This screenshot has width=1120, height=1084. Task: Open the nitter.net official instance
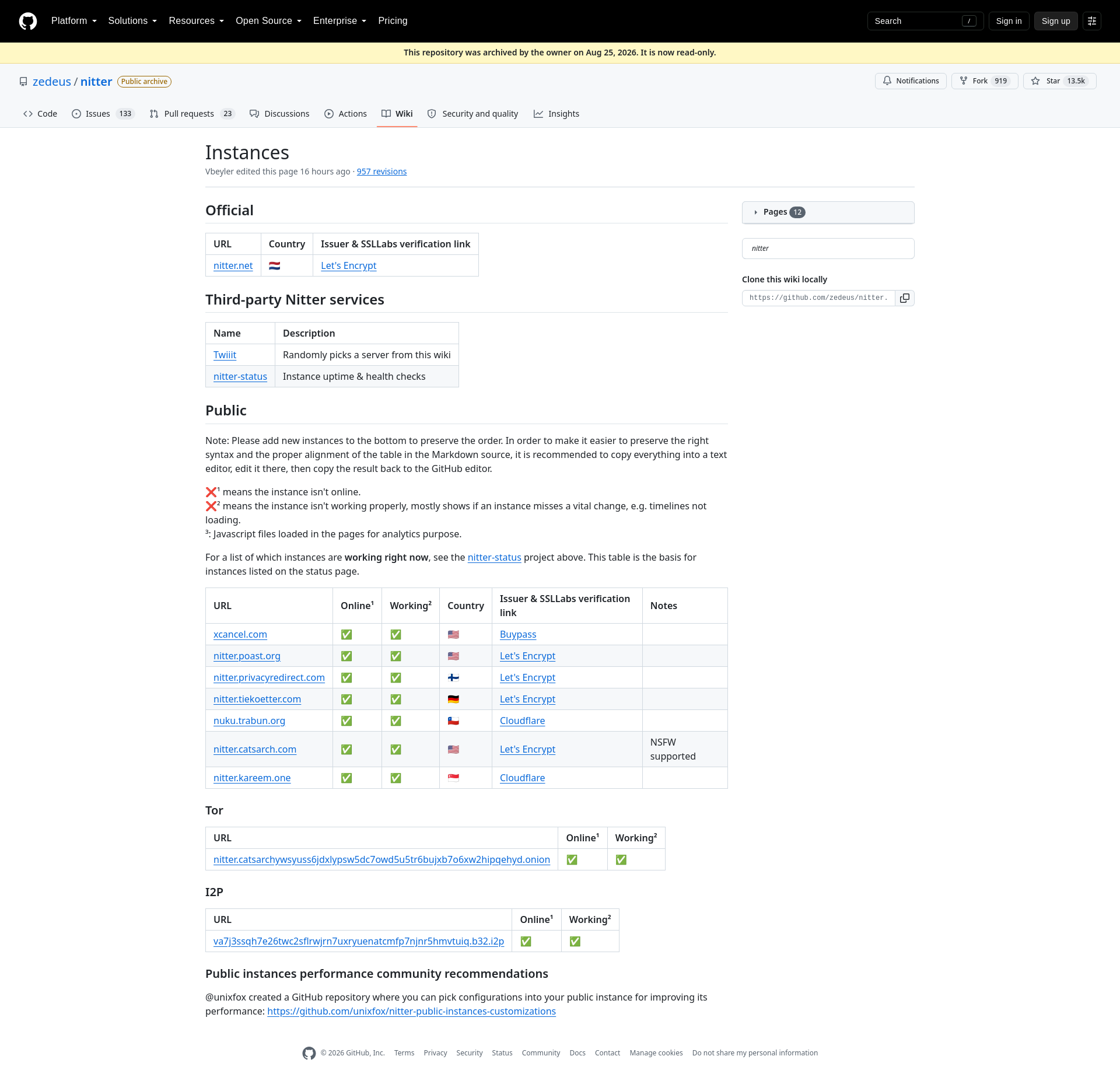point(233,266)
